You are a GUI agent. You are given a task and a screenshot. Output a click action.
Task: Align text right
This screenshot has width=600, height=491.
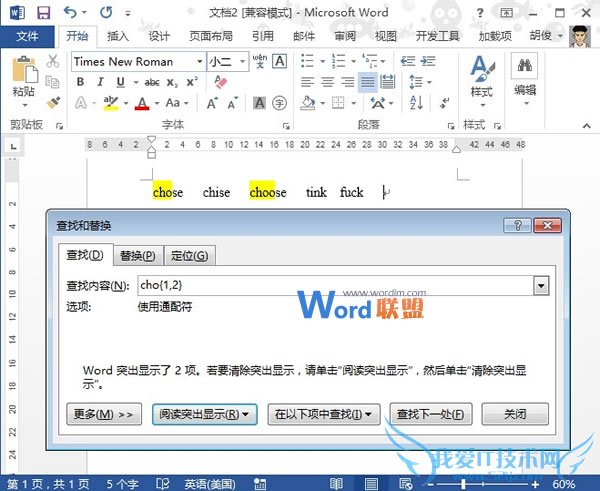[347, 82]
